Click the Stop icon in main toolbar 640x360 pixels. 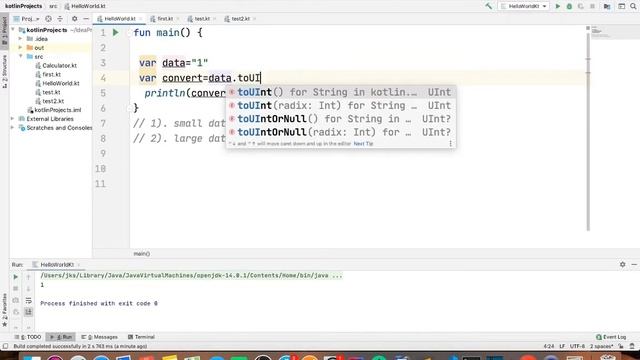point(592,6)
